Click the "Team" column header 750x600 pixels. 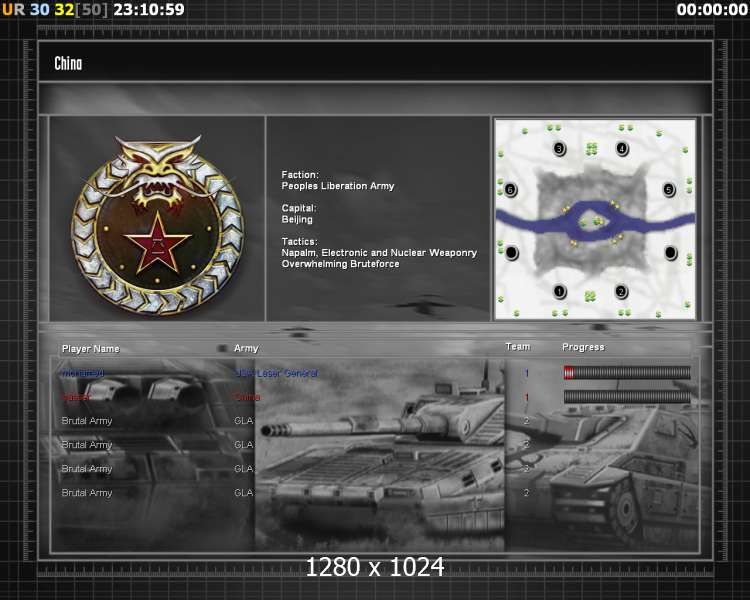coord(518,346)
